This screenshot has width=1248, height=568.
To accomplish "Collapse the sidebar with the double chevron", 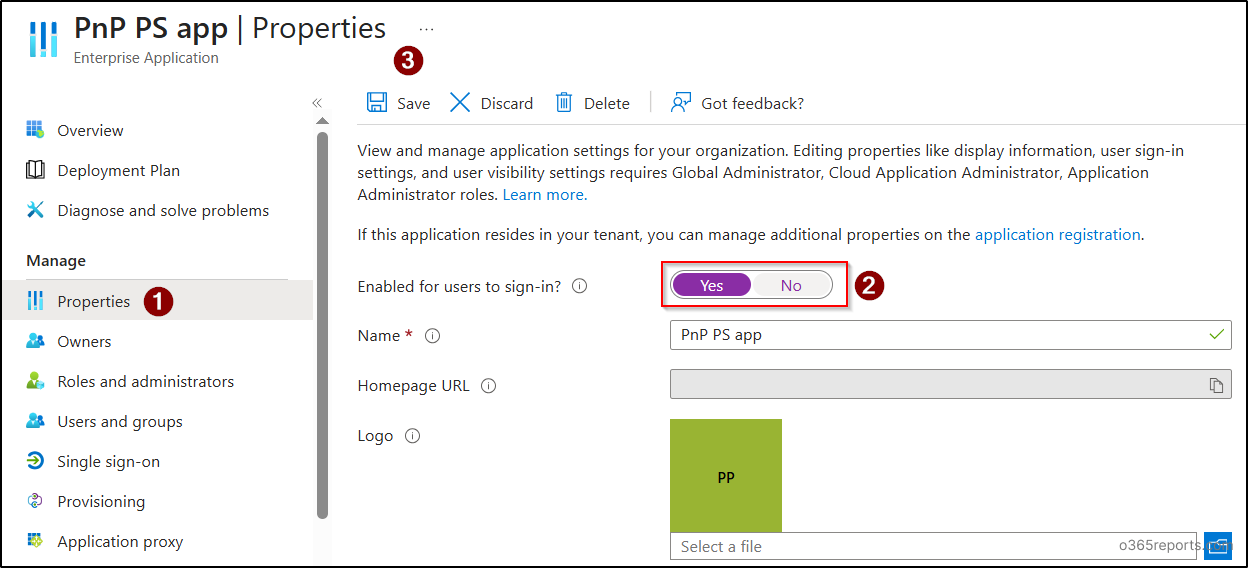I will 317,102.
